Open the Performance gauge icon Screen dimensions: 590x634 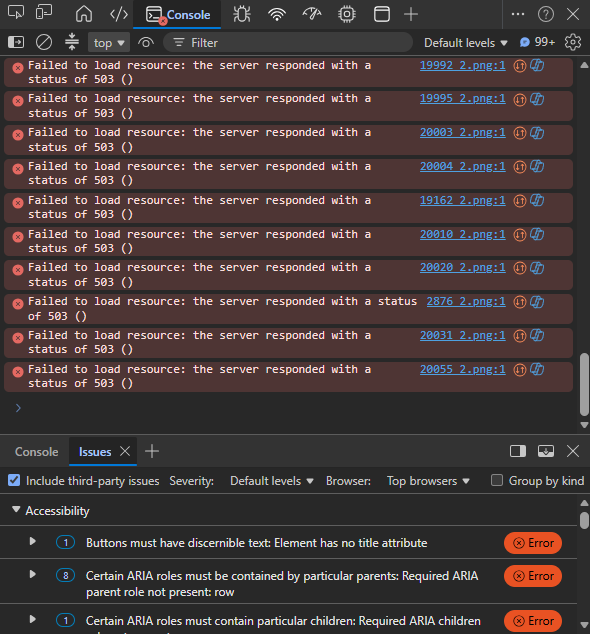click(x=312, y=15)
